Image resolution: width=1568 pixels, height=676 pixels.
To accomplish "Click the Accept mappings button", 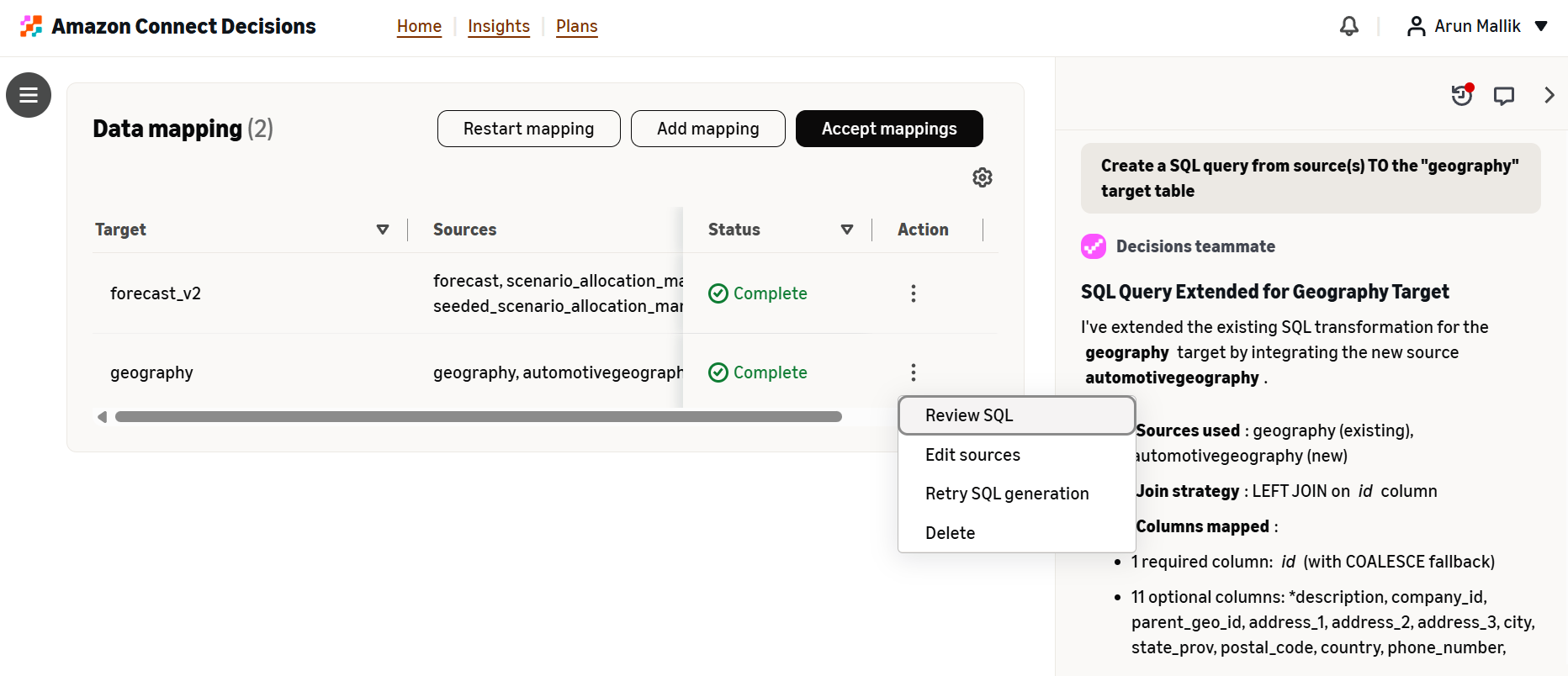I will point(889,129).
